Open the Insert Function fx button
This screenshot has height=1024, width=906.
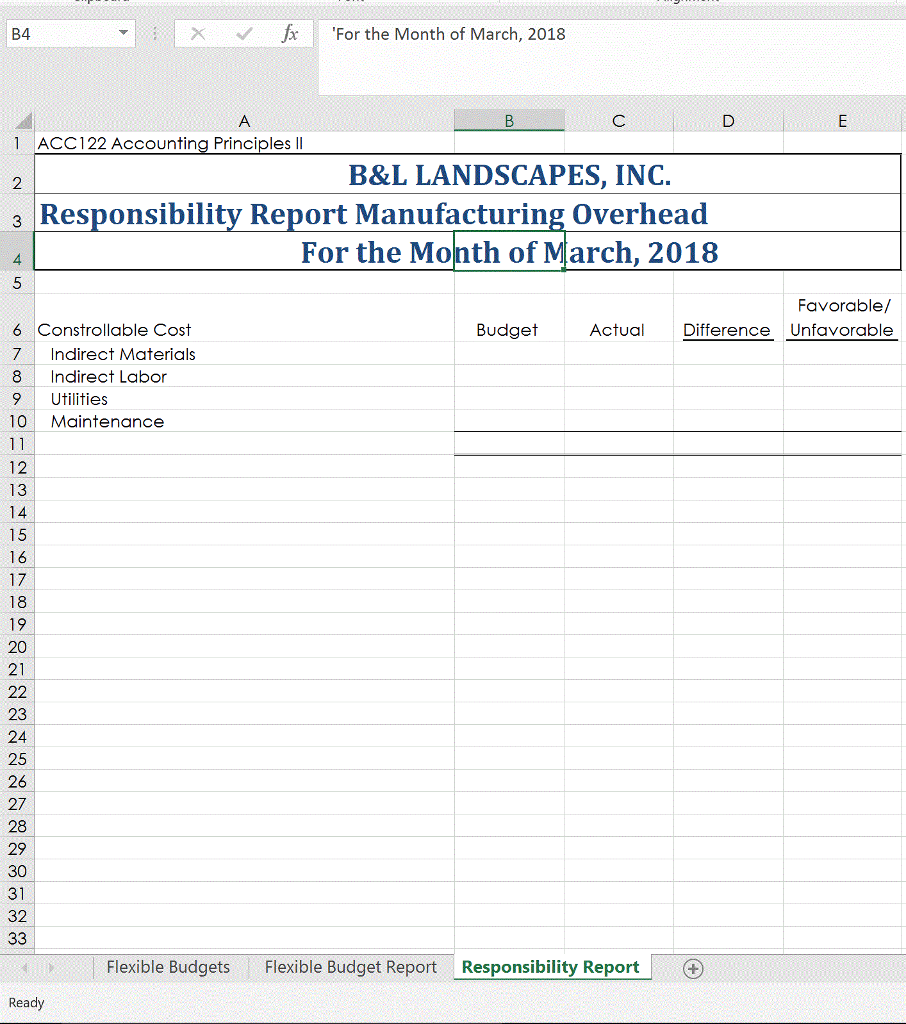289,34
